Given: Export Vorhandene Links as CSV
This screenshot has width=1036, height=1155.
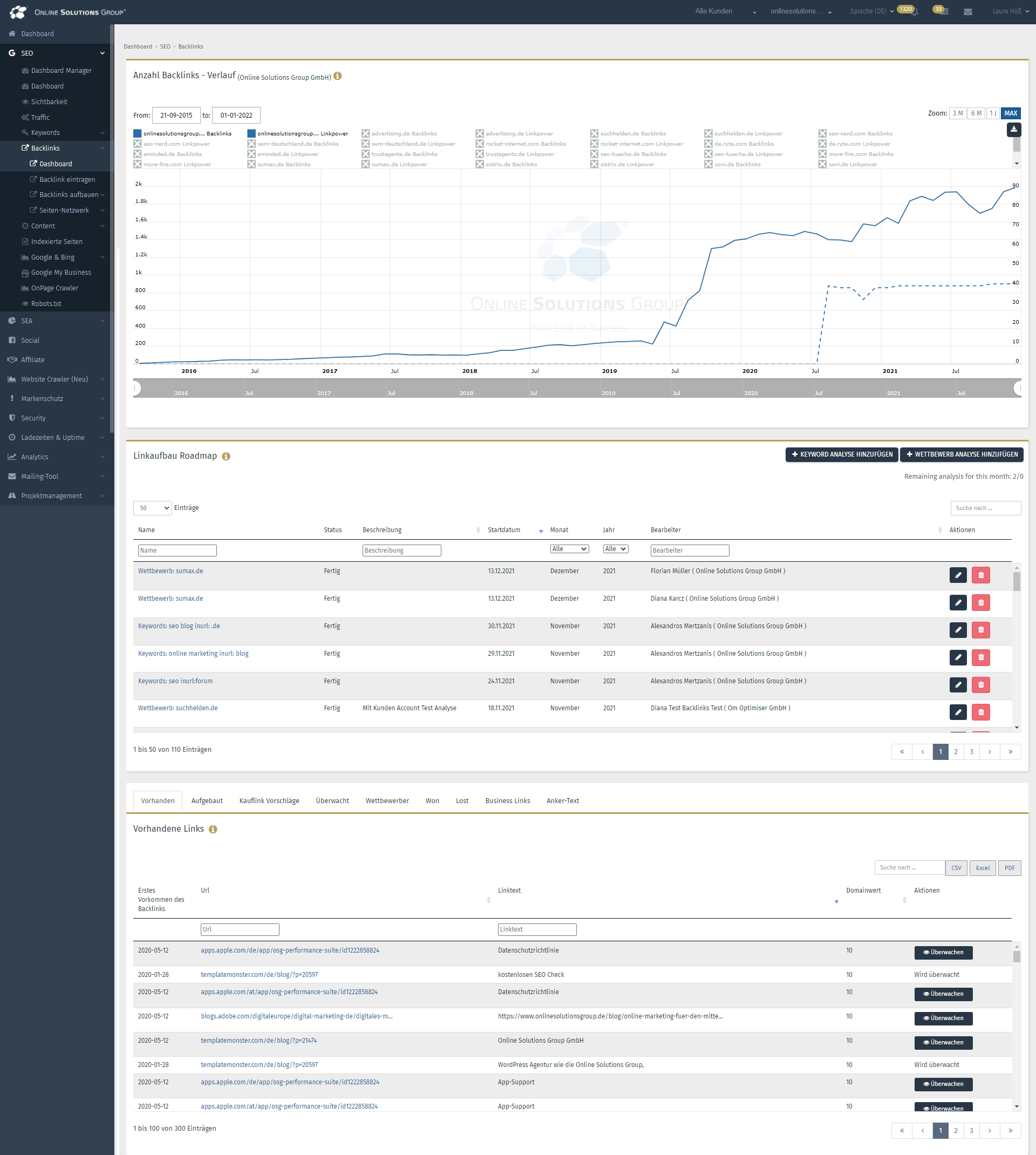Looking at the screenshot, I should coord(956,867).
